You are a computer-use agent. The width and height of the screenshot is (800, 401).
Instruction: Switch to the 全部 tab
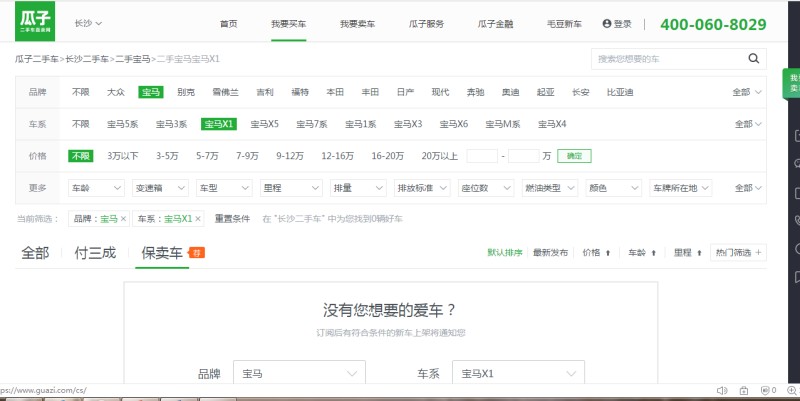tap(35, 253)
